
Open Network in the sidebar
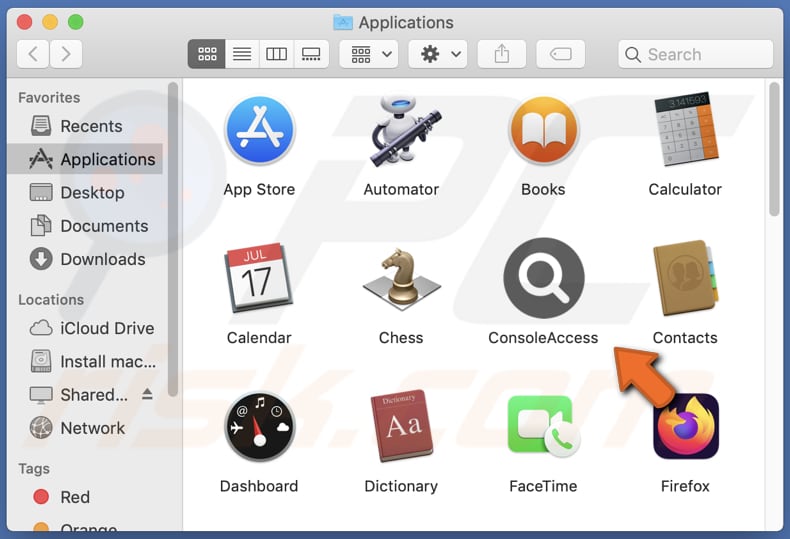[85, 428]
